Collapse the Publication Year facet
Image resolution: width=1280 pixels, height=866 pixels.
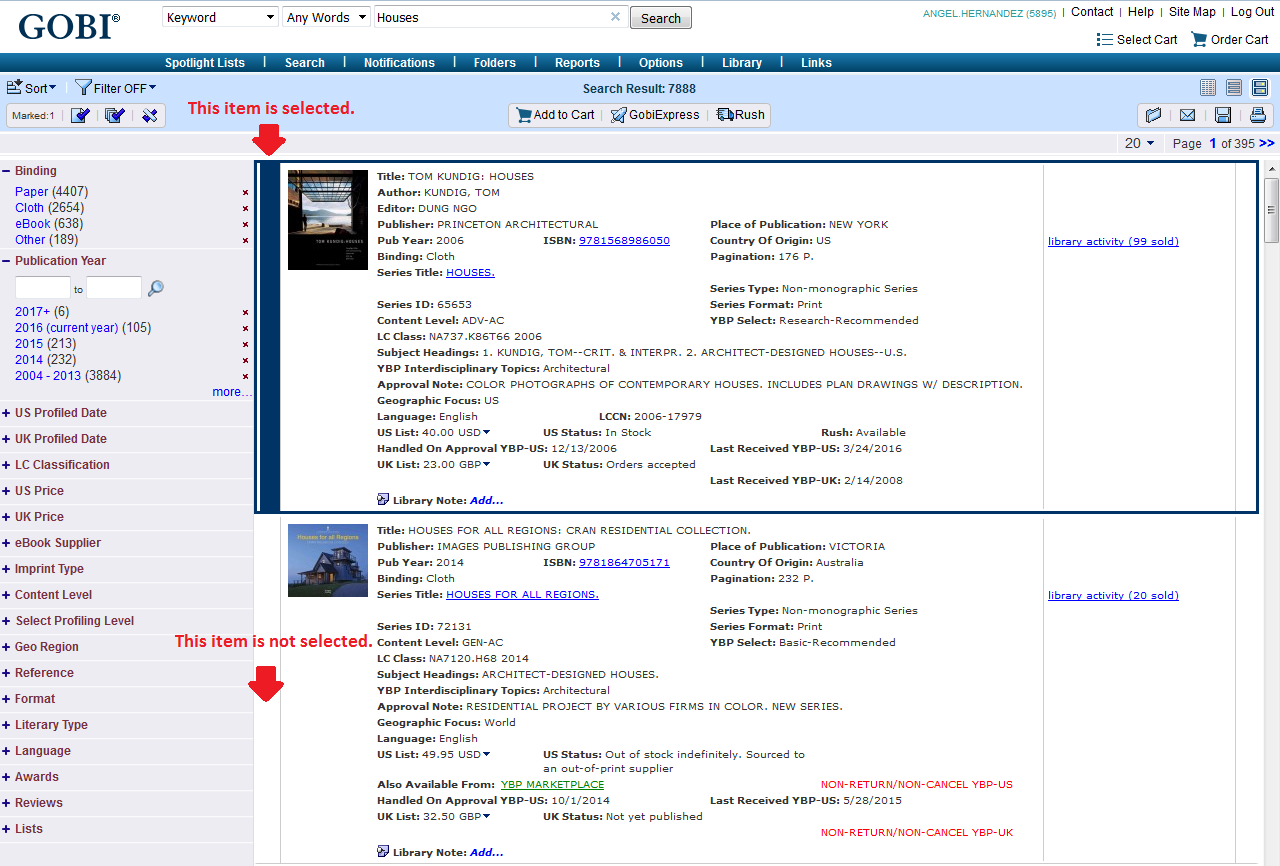click(6, 261)
